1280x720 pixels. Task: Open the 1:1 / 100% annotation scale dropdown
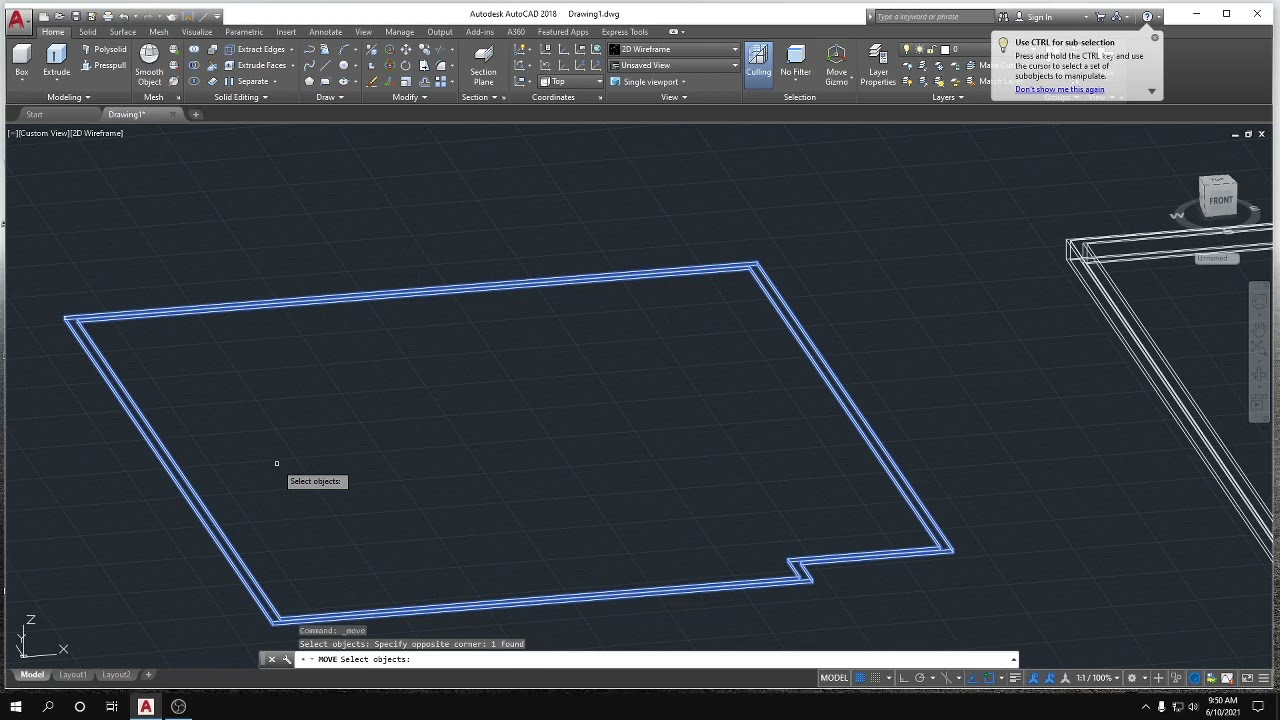click(x=1096, y=678)
